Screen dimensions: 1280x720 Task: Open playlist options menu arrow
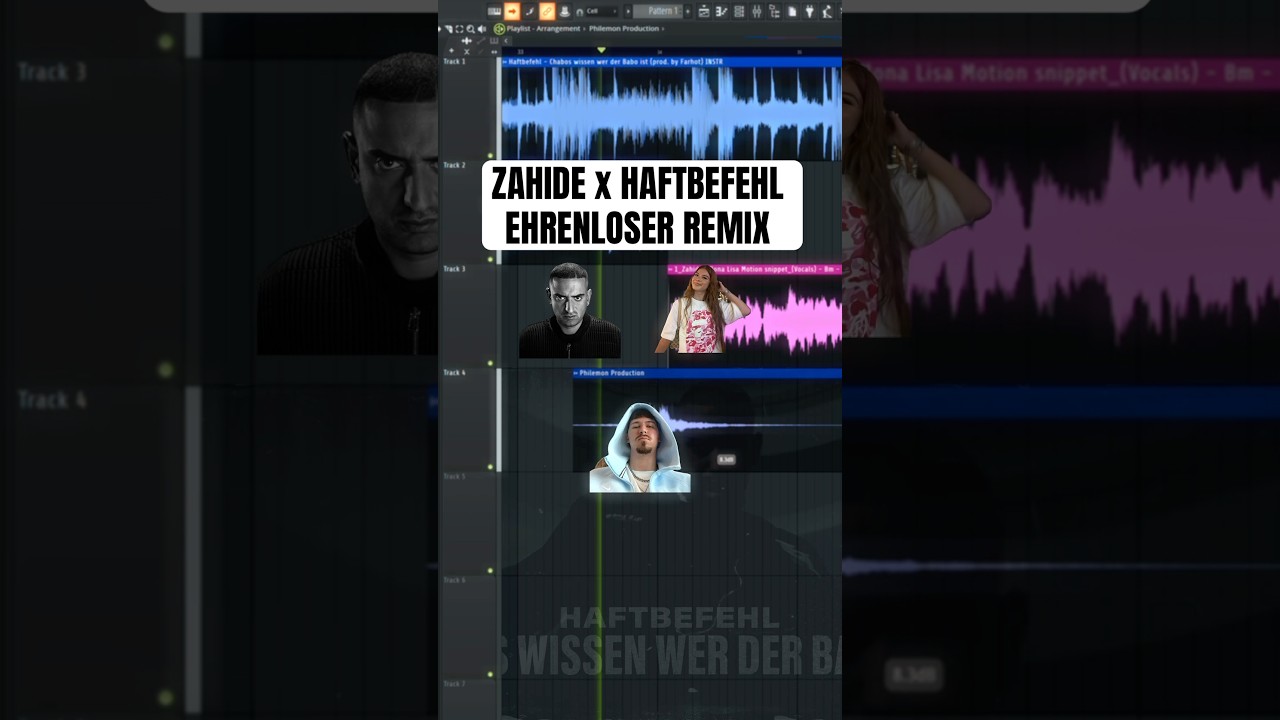441,29
